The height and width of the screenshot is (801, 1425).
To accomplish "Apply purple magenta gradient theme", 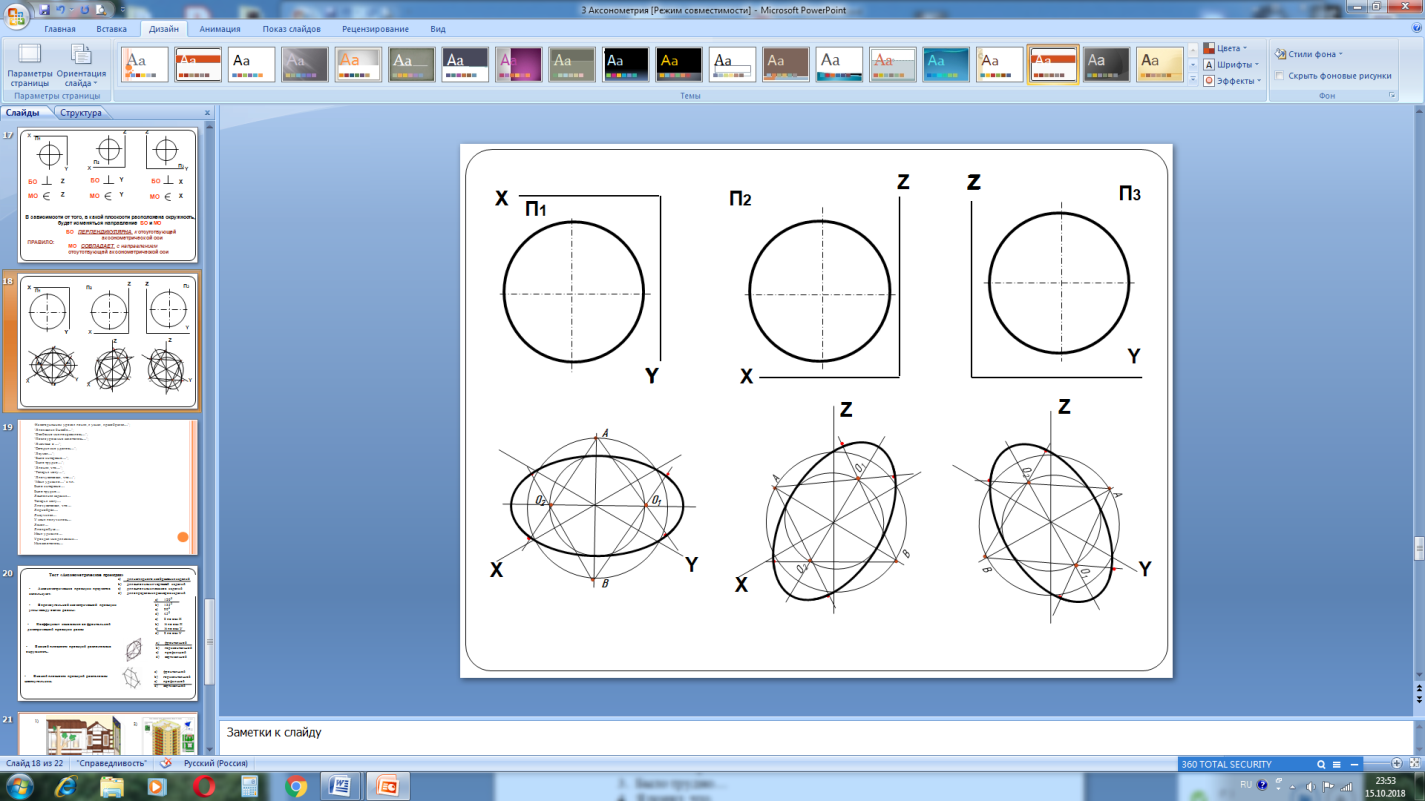I will (519, 64).
